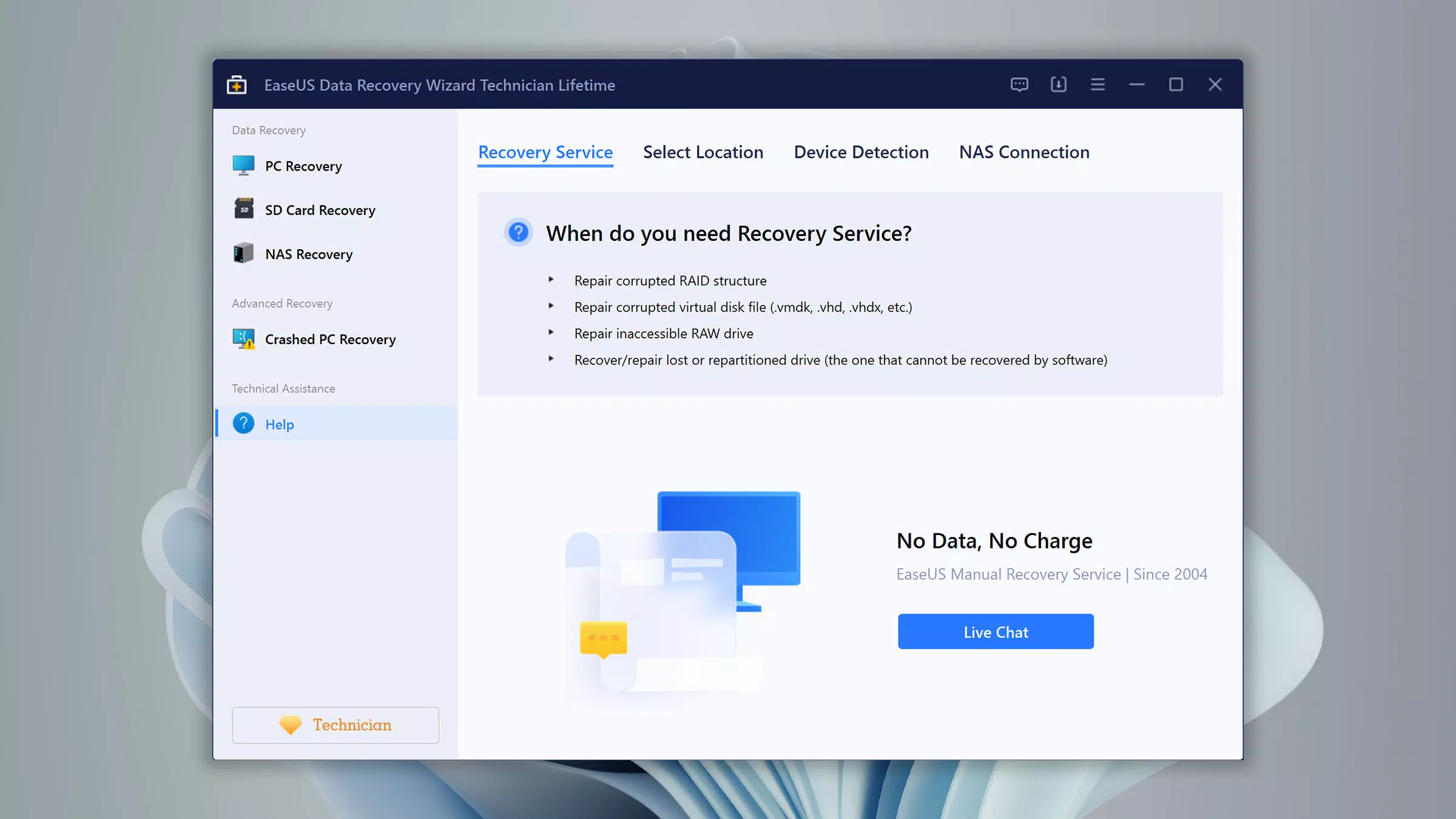
Task: Start a Live Chat session
Action: [996, 632]
